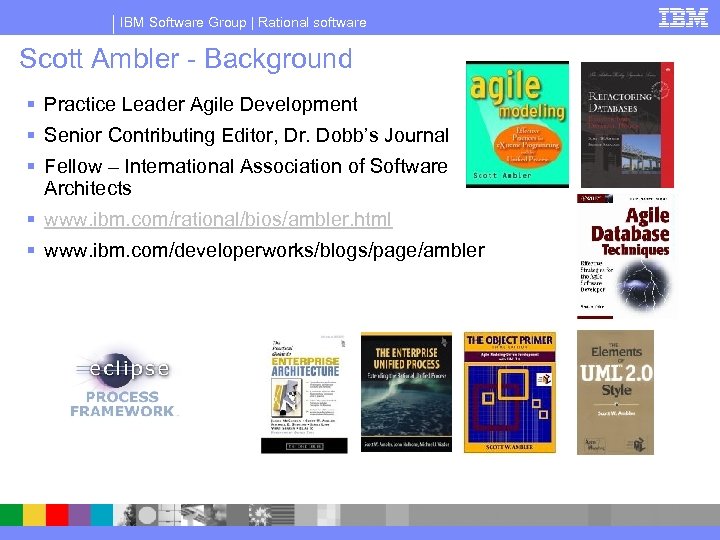Select The Object Primer book cover
Viewport: 720px width, 540px height.
tap(510, 393)
